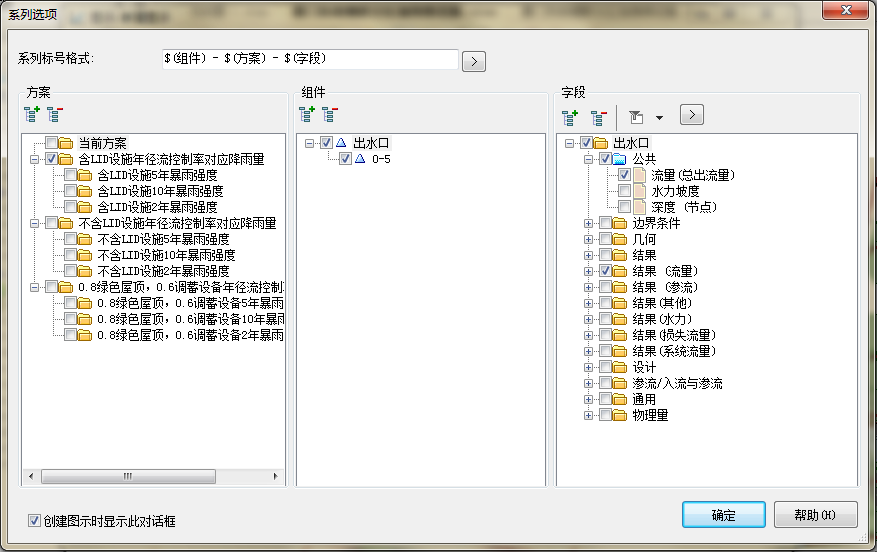Uncheck the O-5 component checkbox

point(345,159)
